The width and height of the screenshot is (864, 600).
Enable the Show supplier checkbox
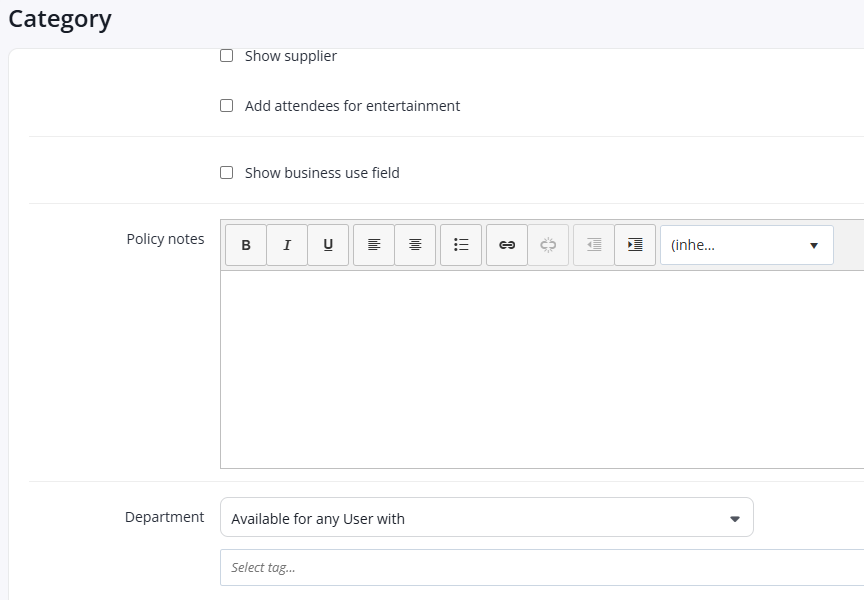pyautogui.click(x=226, y=56)
